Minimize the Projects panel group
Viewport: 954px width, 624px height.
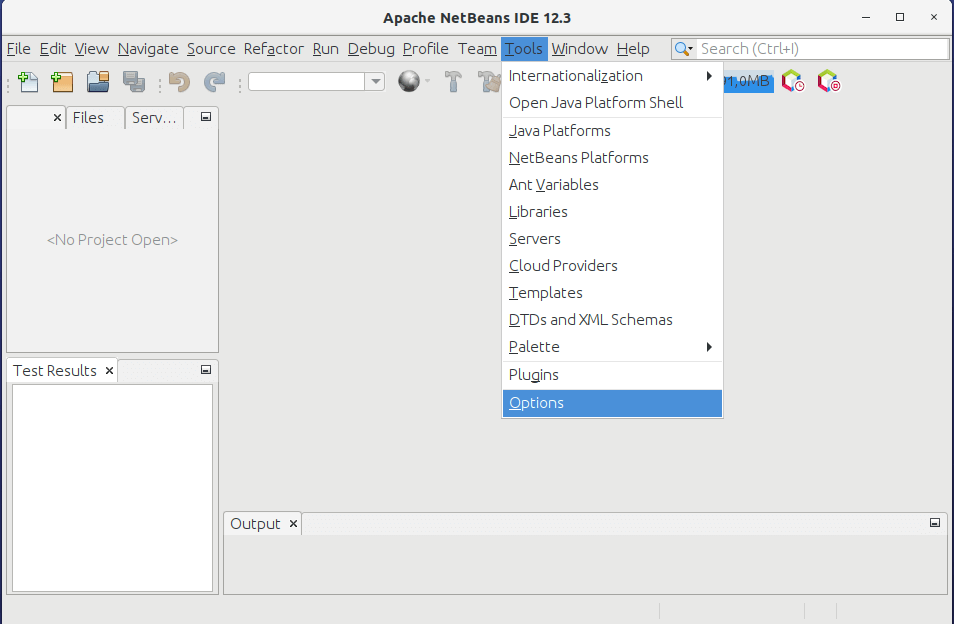(x=206, y=117)
